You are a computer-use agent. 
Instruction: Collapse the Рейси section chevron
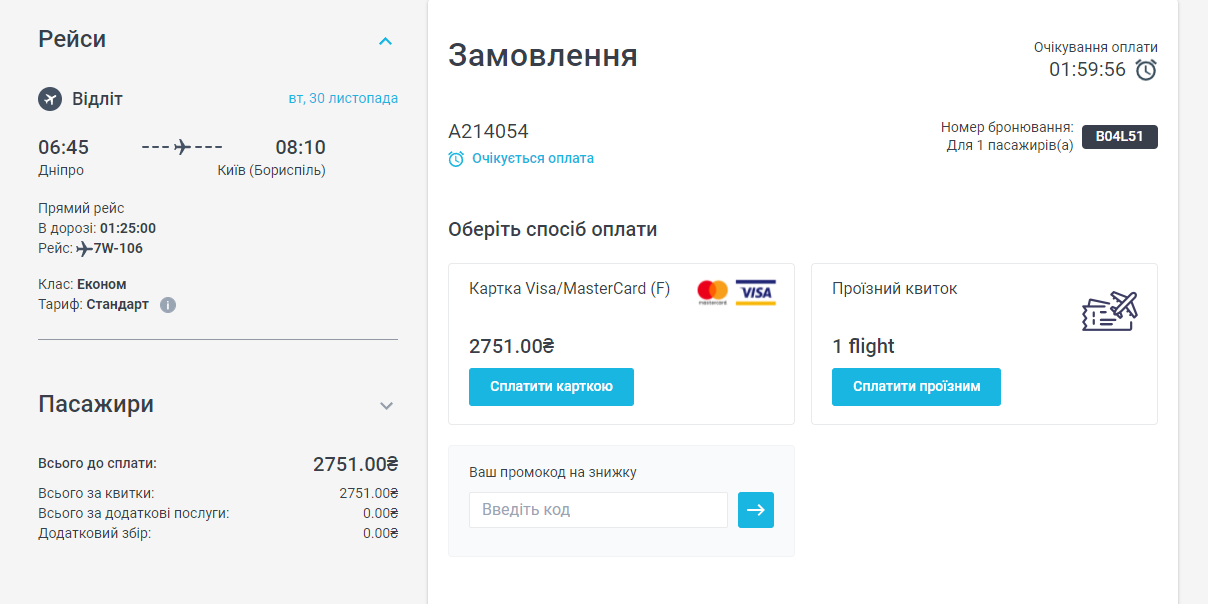386,41
